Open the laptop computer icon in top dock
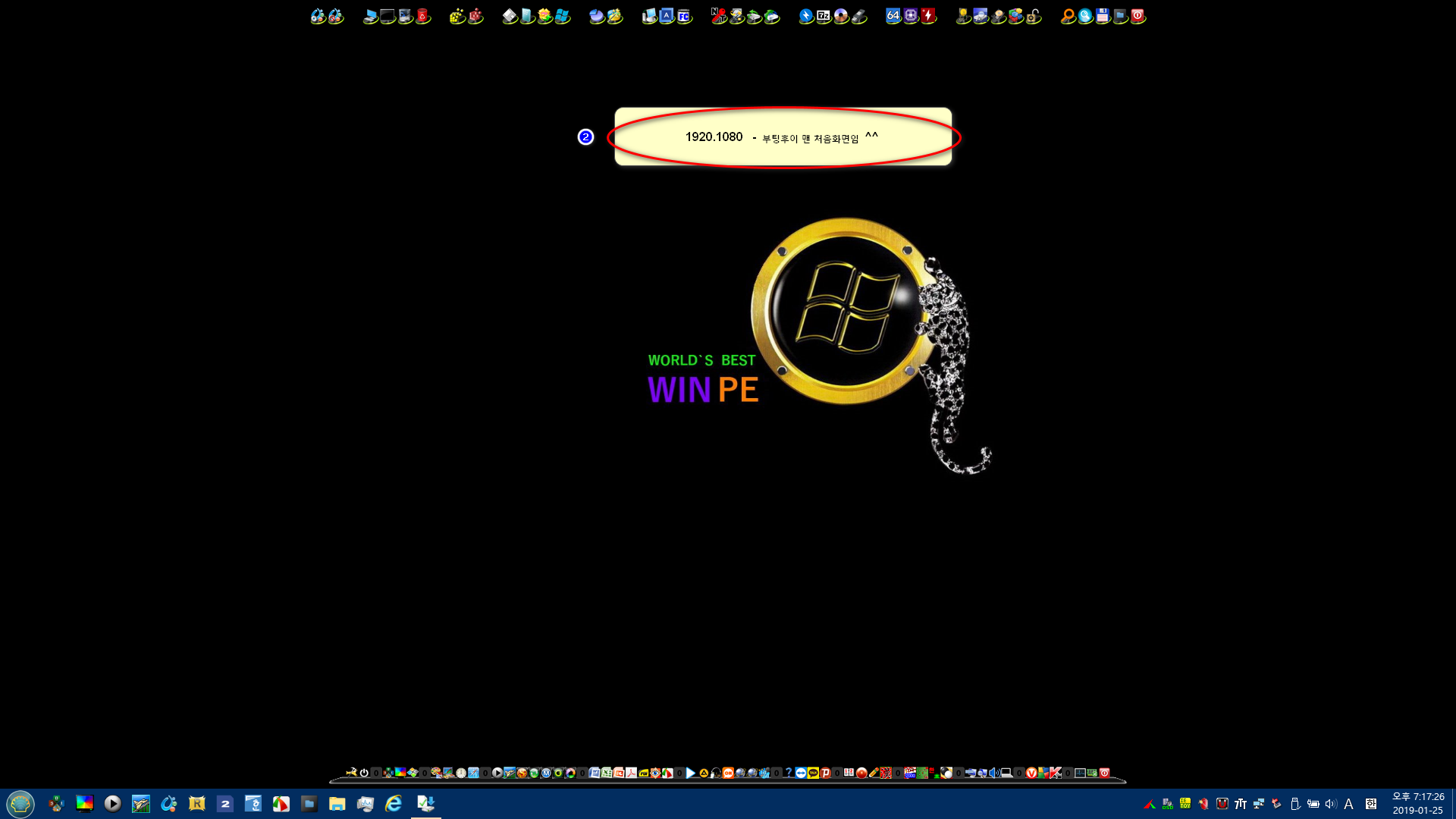The height and width of the screenshot is (819, 1456). point(370,16)
